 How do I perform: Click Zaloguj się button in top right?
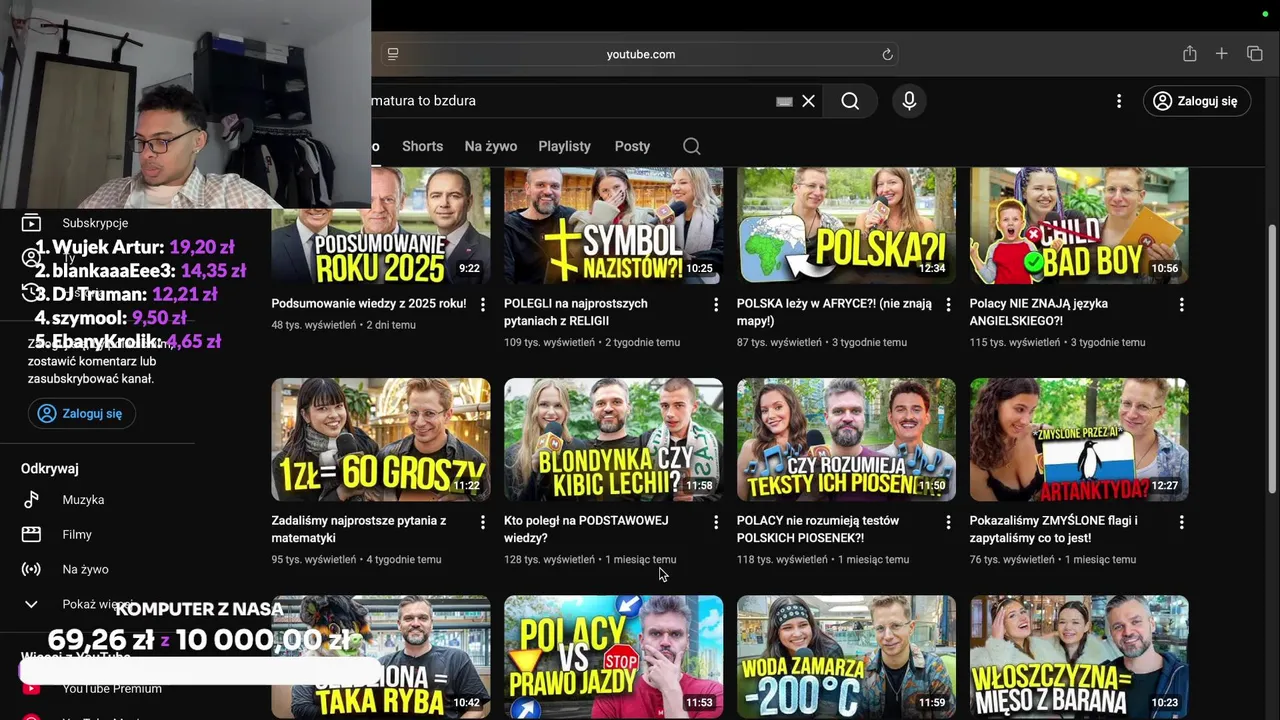click(x=1197, y=101)
